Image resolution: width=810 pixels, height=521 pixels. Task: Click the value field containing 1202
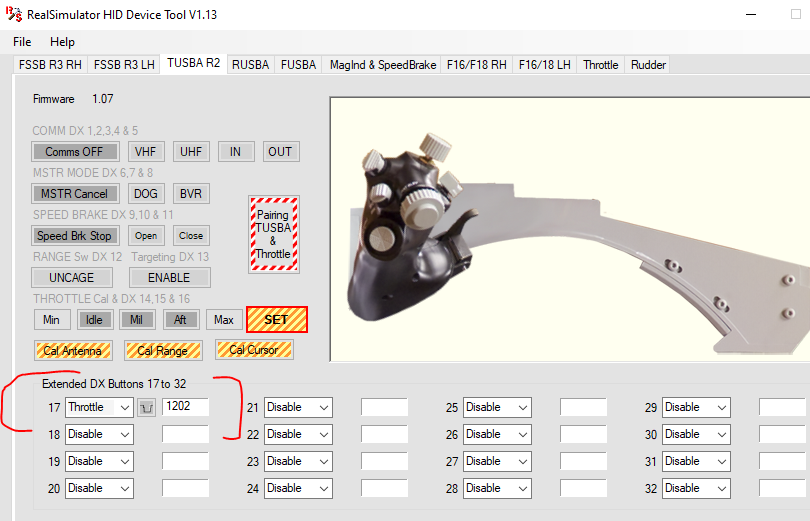185,407
